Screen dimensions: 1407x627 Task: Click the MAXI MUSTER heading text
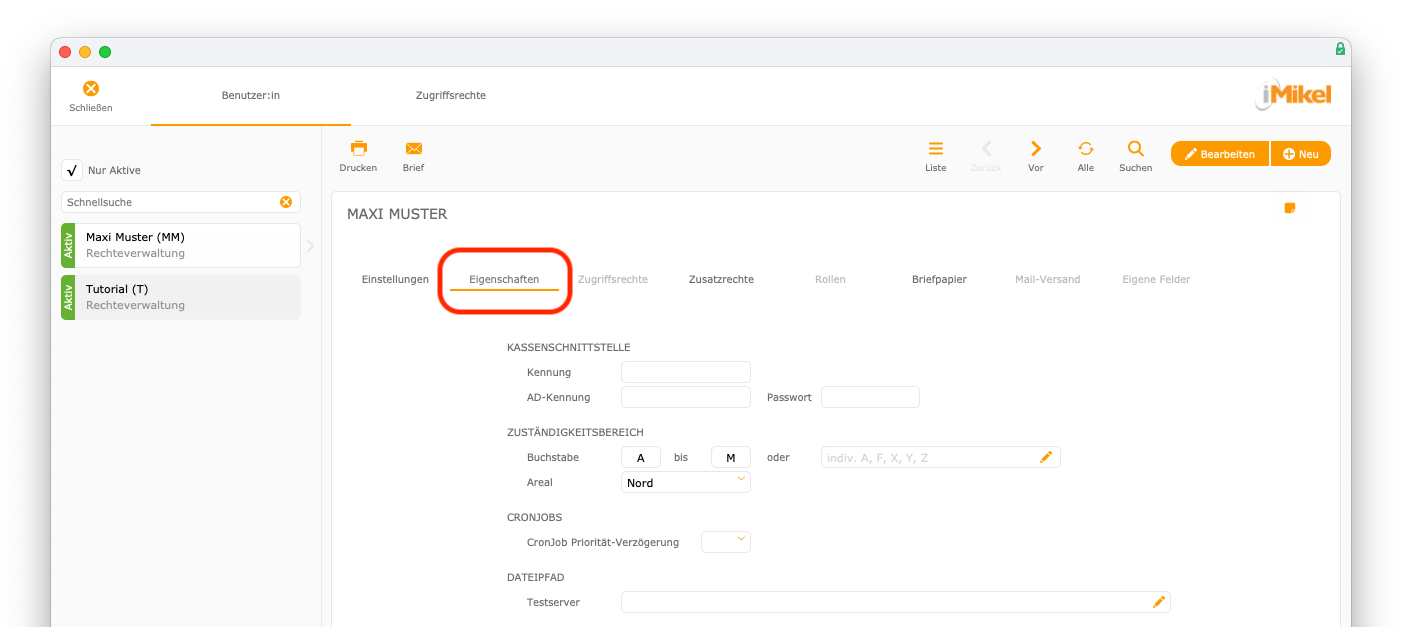[x=397, y=214]
